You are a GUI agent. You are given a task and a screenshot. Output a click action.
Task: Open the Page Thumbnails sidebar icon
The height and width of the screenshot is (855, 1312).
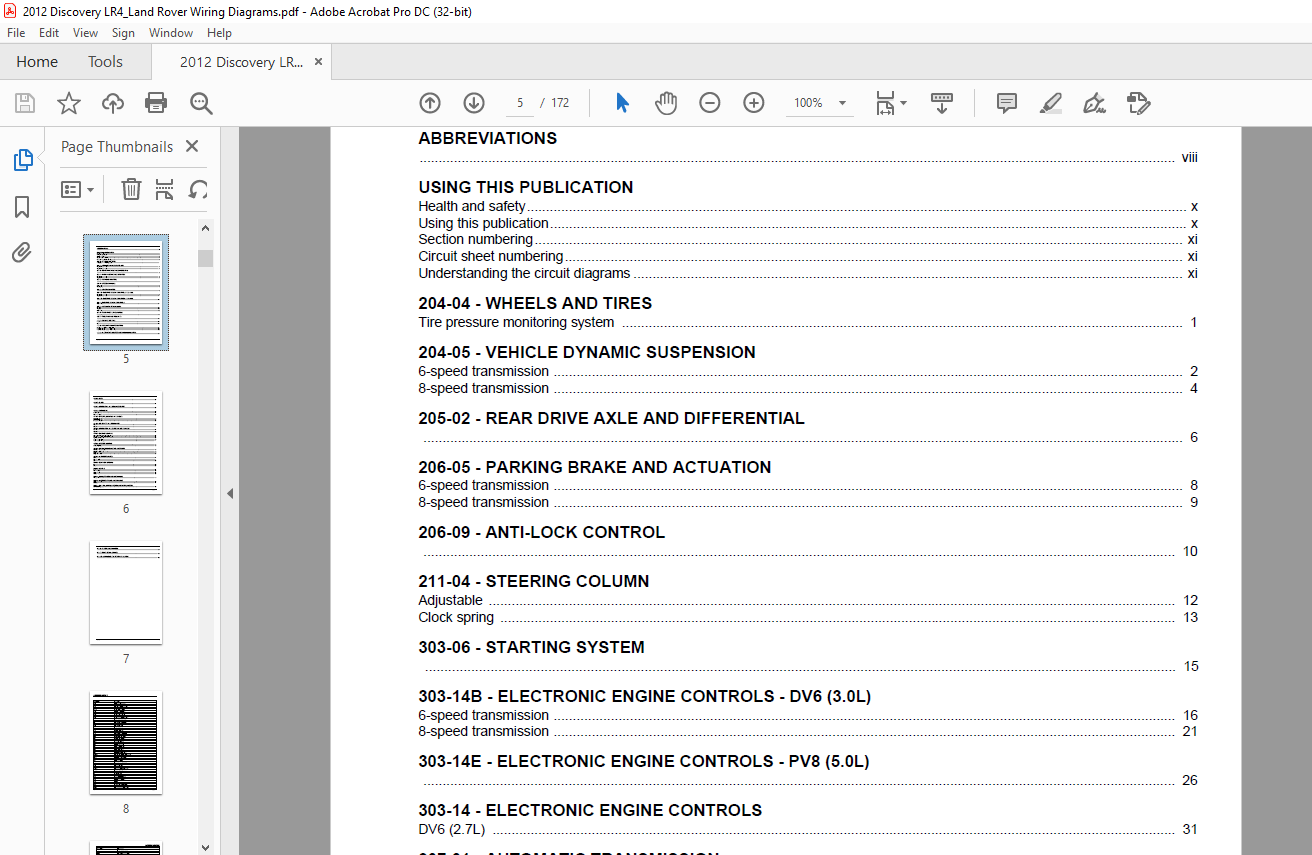22,160
